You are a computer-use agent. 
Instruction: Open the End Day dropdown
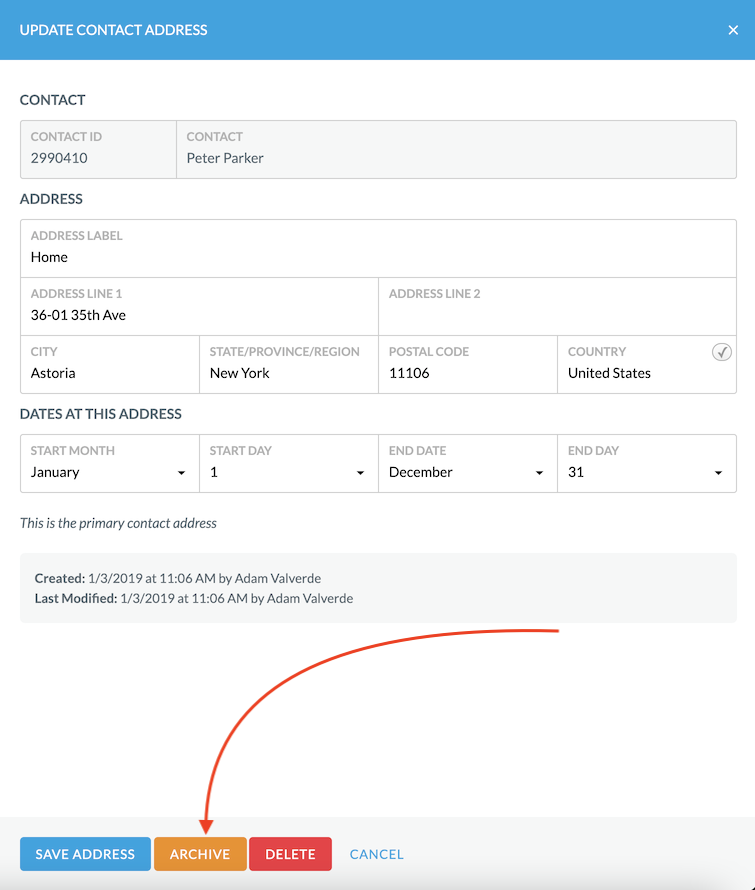[x=647, y=464]
